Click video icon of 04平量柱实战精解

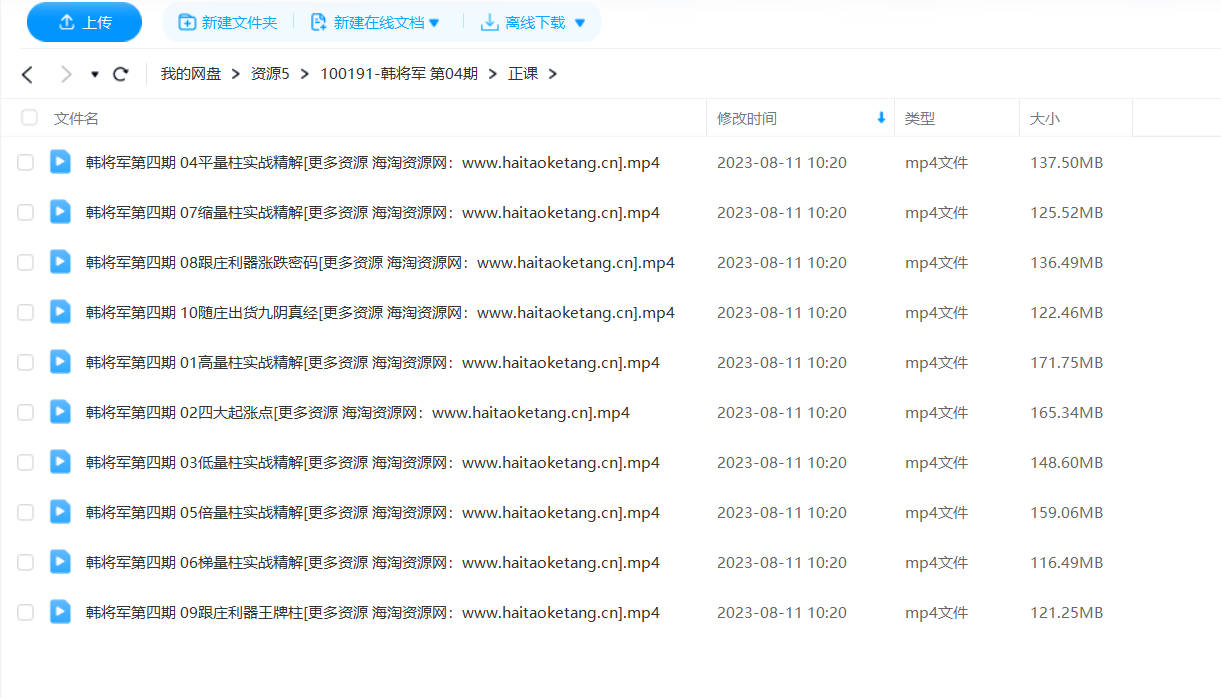tap(61, 161)
